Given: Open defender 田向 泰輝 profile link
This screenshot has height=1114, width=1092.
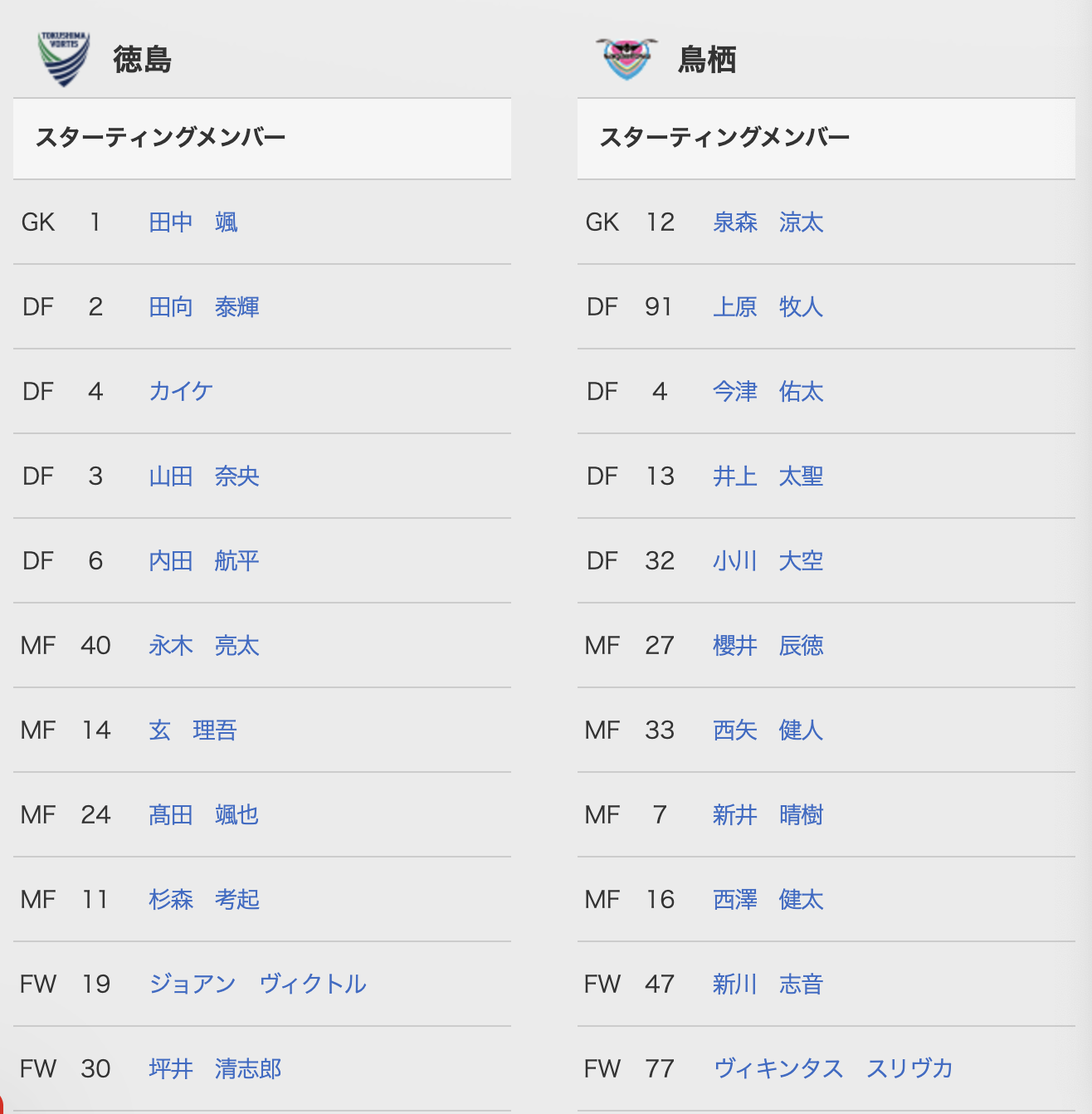Looking at the screenshot, I should tap(204, 307).
